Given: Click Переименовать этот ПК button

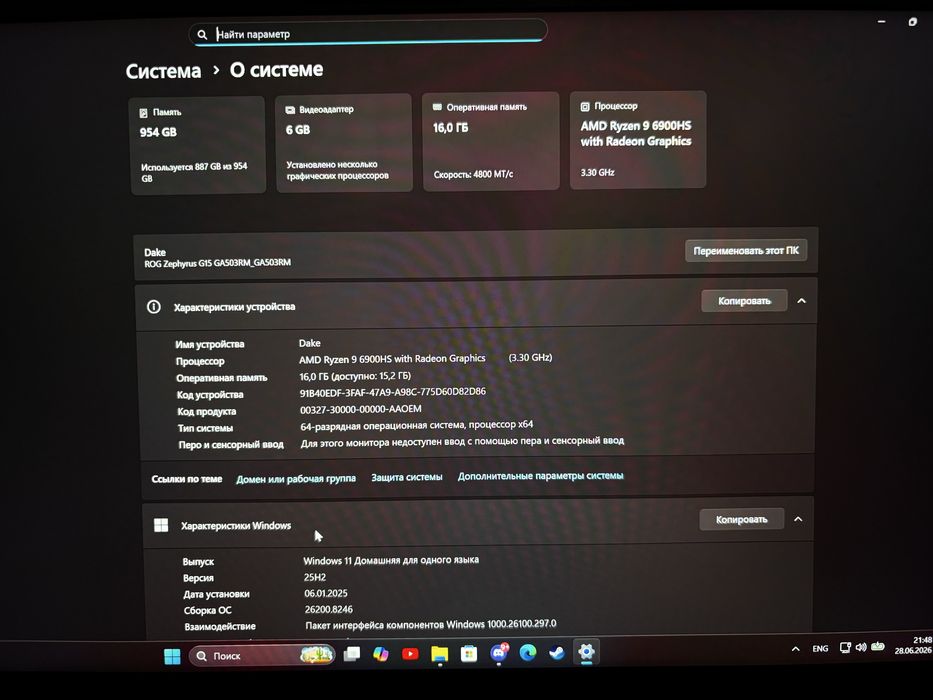Looking at the screenshot, I should (x=746, y=251).
